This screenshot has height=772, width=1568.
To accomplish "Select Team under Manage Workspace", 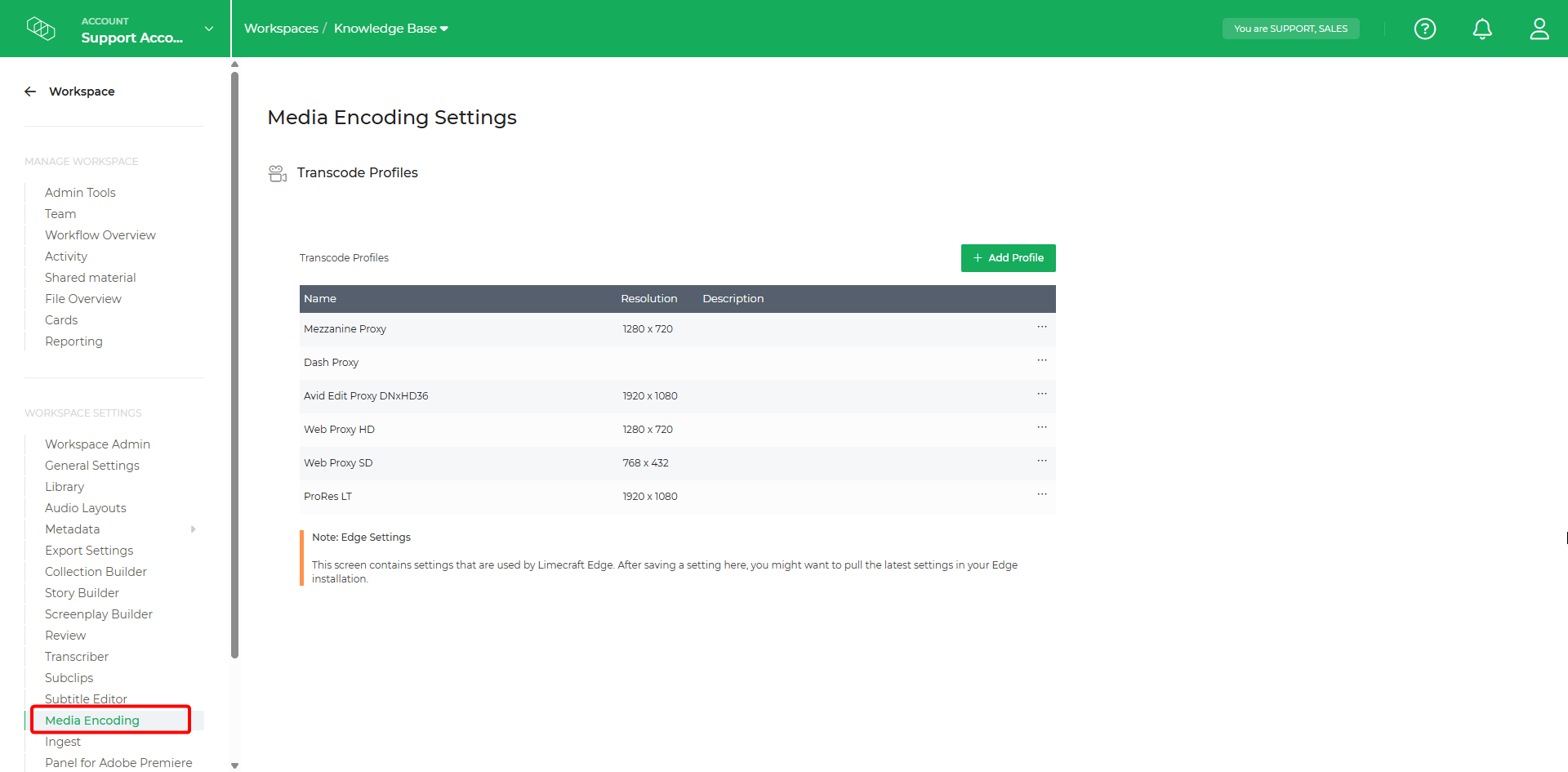I will pos(60,213).
